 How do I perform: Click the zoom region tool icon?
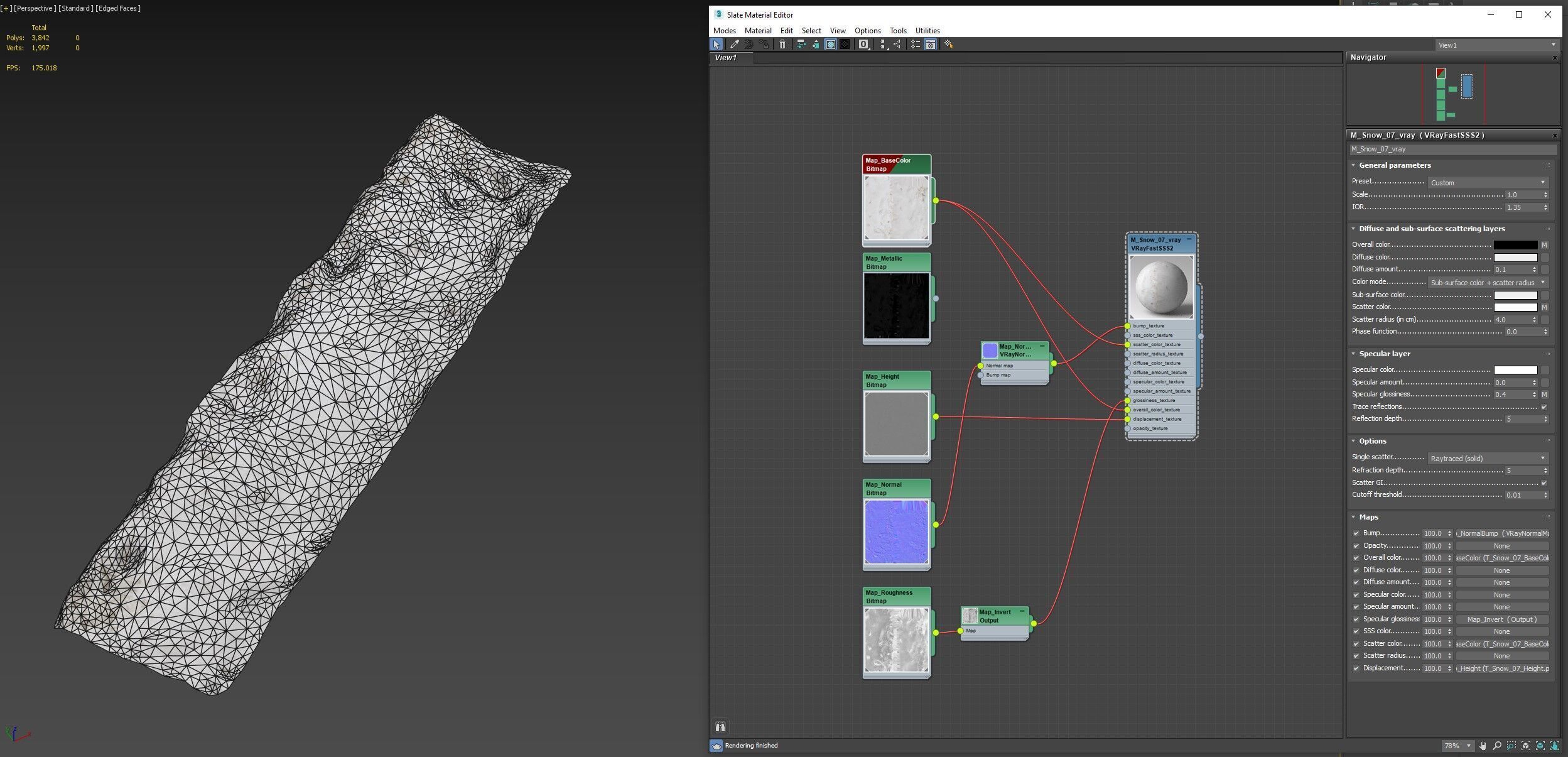pos(1511,746)
